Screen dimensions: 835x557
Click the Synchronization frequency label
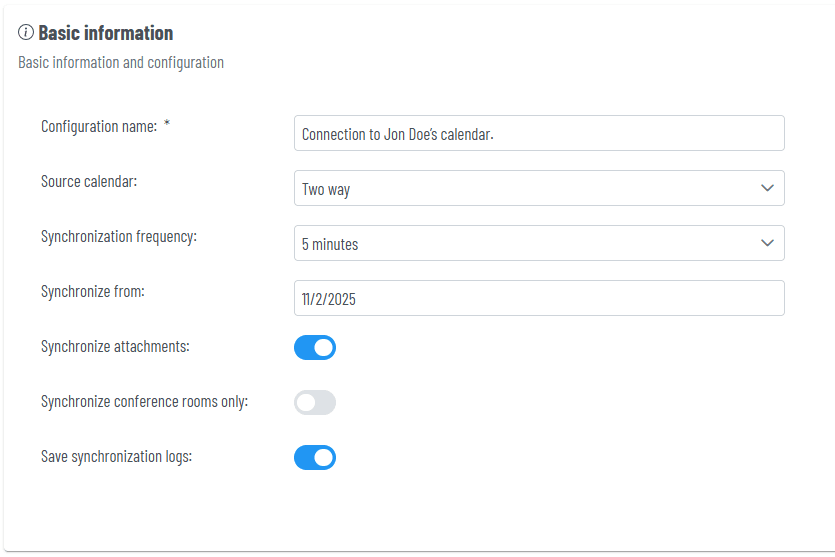(119, 237)
